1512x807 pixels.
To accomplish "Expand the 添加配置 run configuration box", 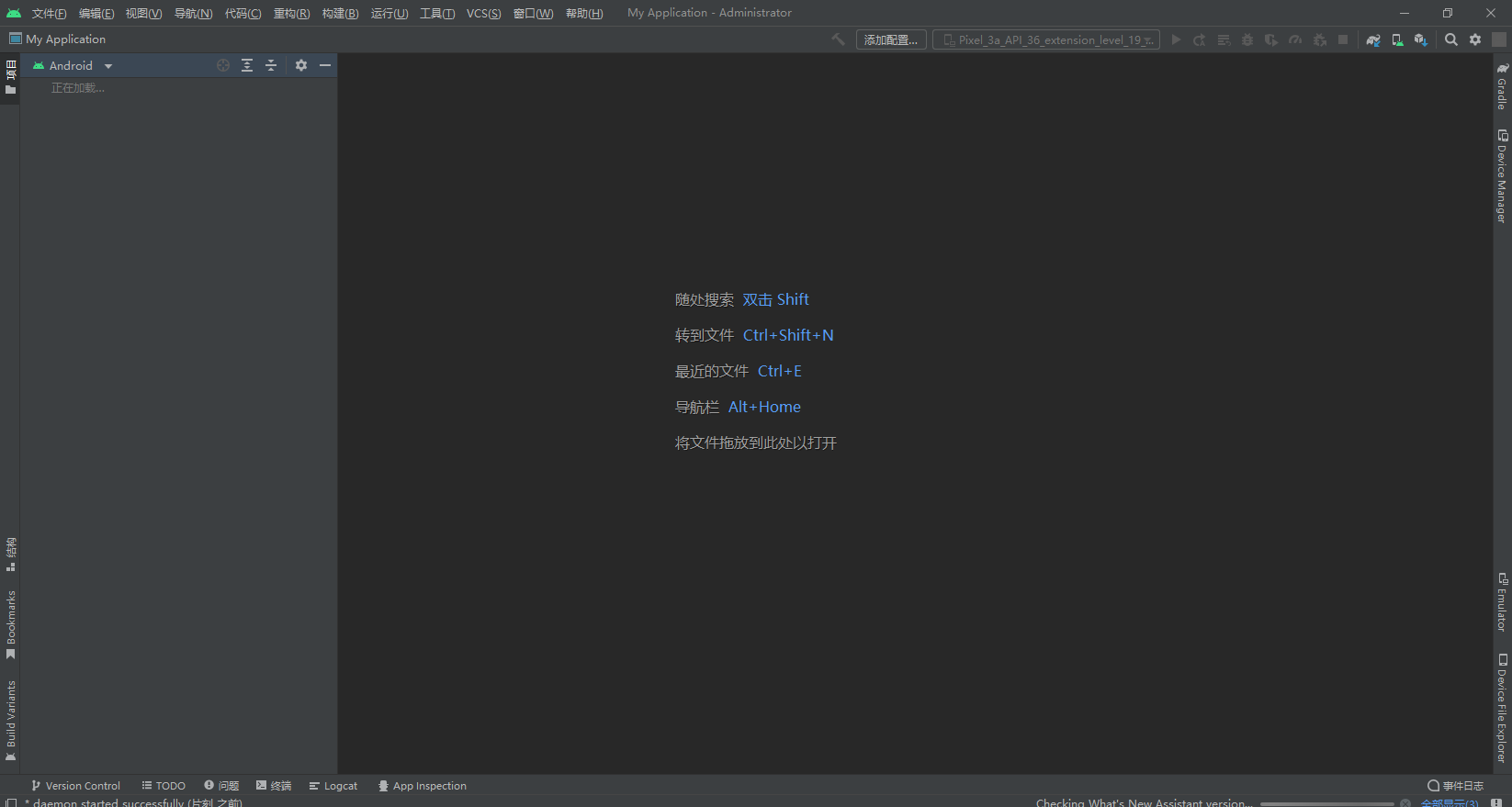I will coord(890,40).
